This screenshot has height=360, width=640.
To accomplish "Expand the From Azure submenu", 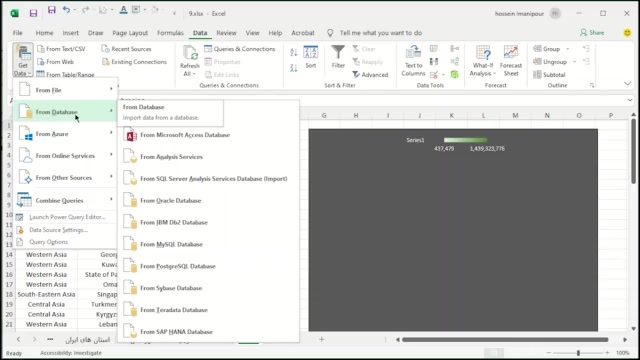I will click(66, 134).
